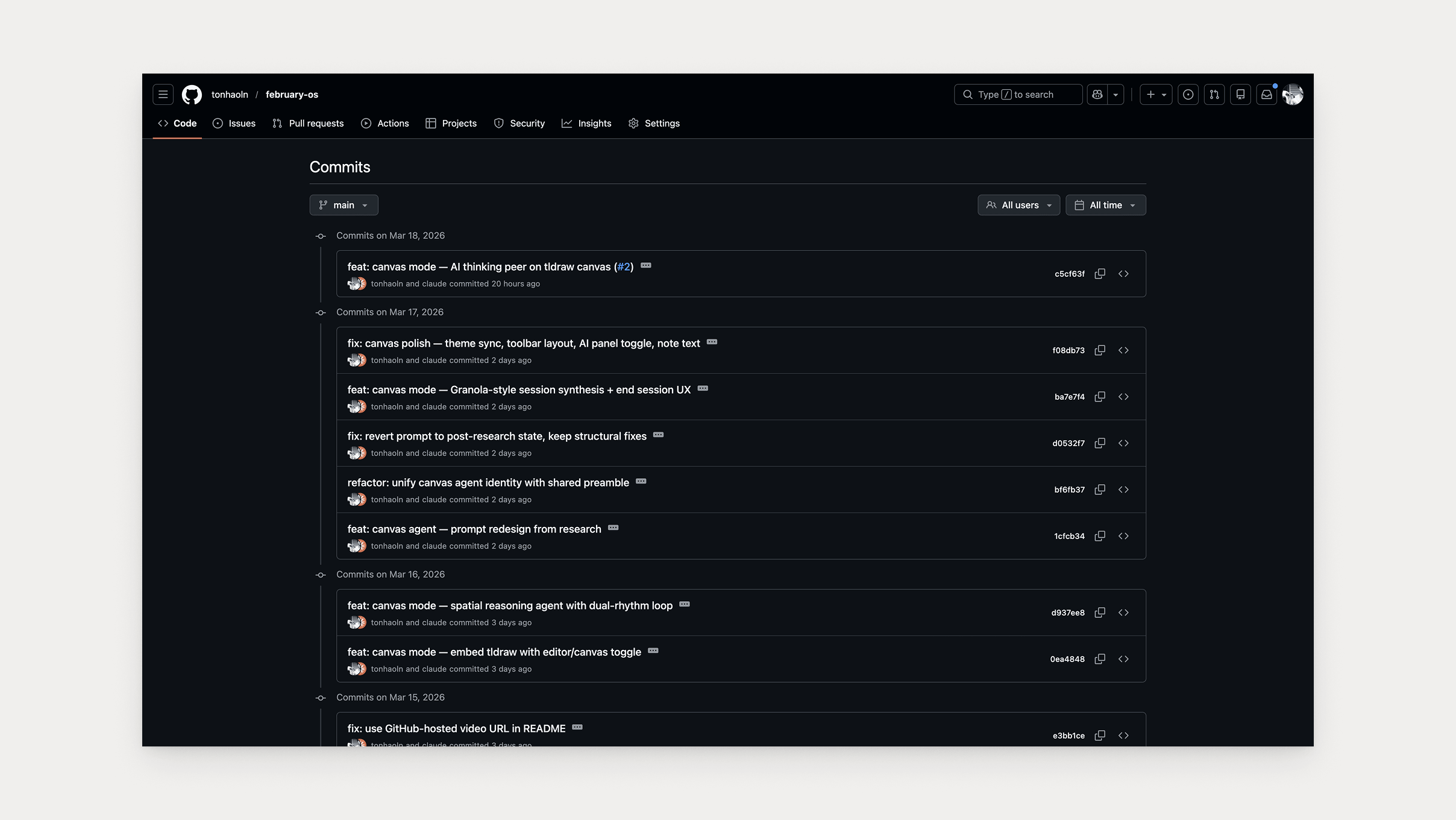
Task: Open the global Issues icon in the header
Action: click(1188, 94)
